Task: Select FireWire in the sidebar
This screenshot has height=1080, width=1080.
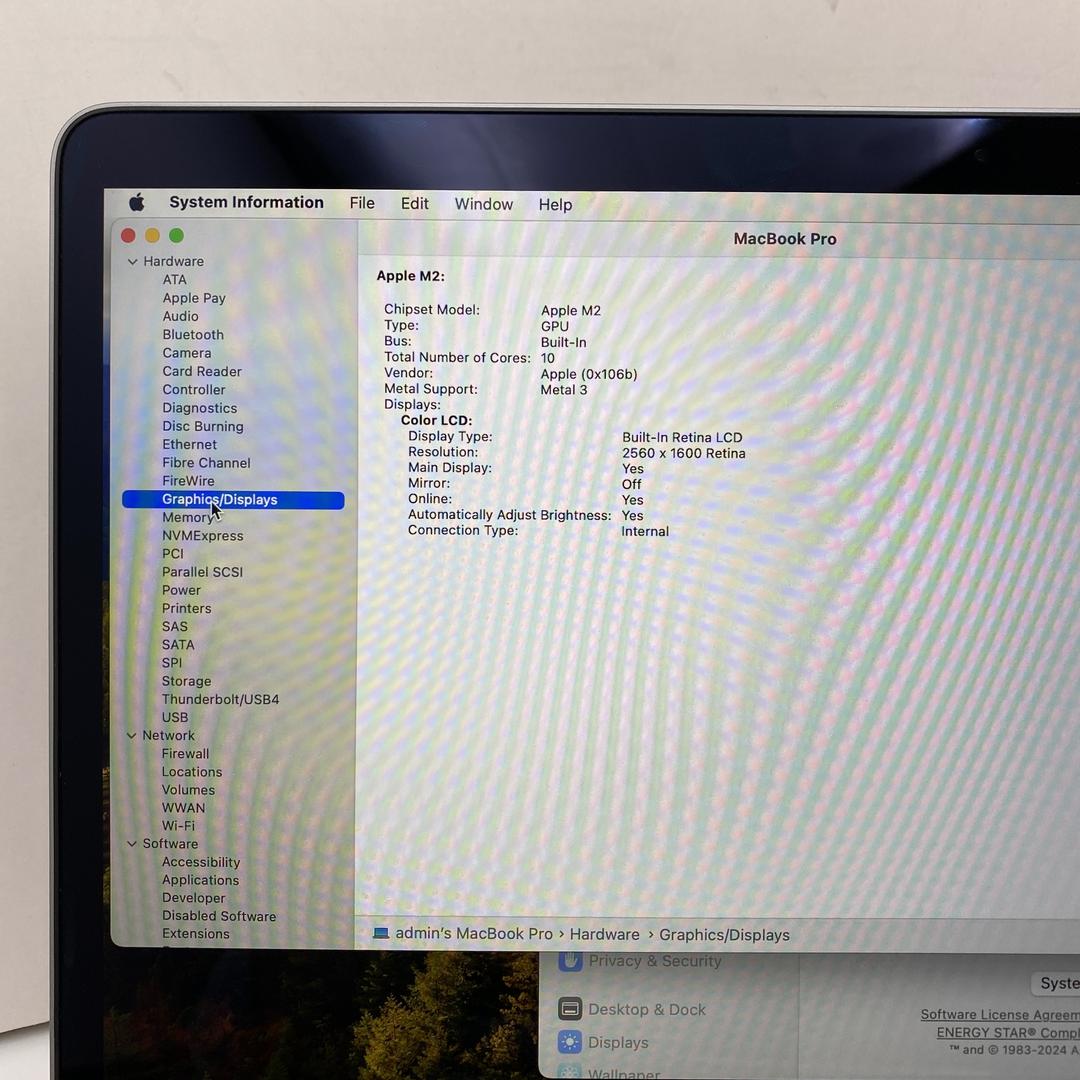Action: (188, 481)
